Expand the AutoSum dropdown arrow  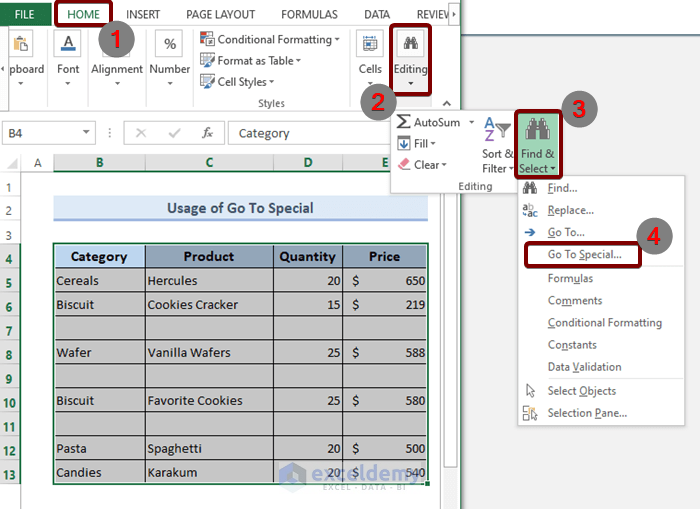tap(471, 122)
